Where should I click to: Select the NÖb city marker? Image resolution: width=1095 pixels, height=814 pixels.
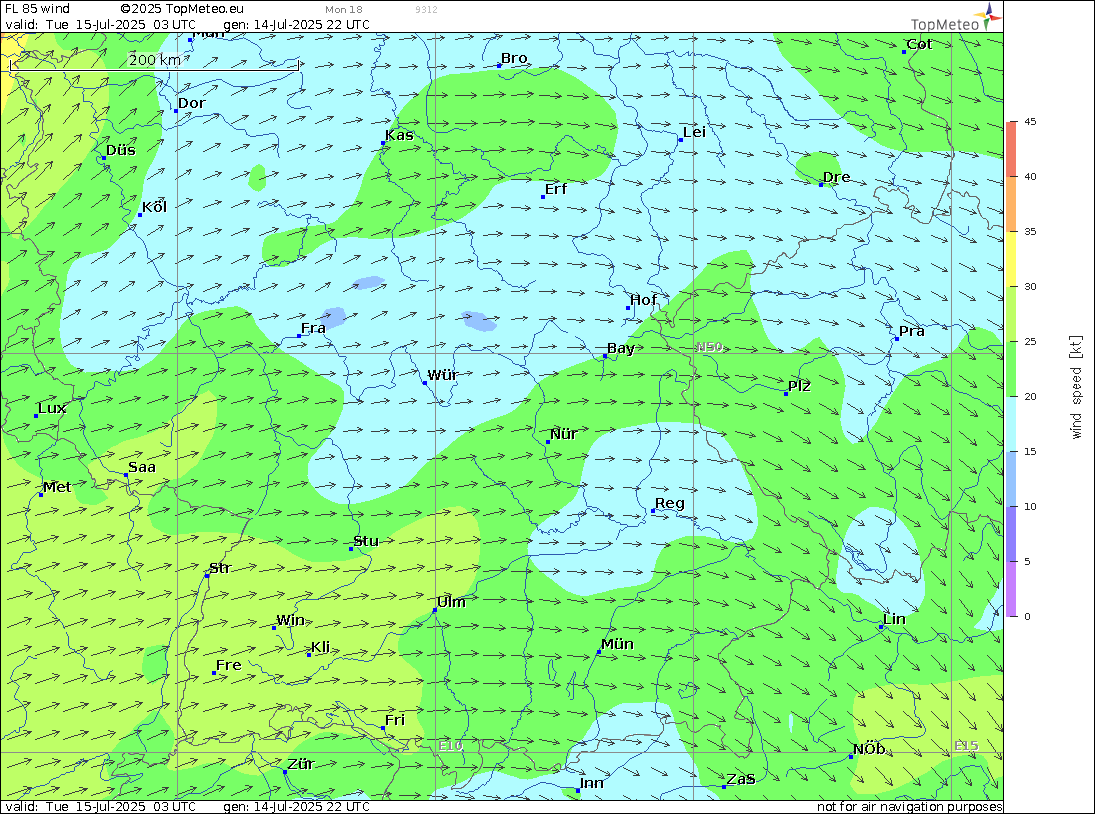coord(851,757)
